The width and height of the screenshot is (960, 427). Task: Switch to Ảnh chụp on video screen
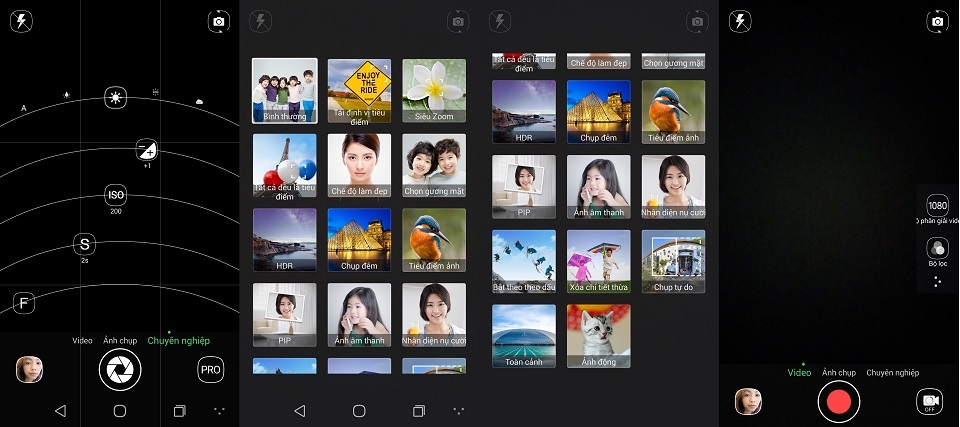(x=839, y=372)
